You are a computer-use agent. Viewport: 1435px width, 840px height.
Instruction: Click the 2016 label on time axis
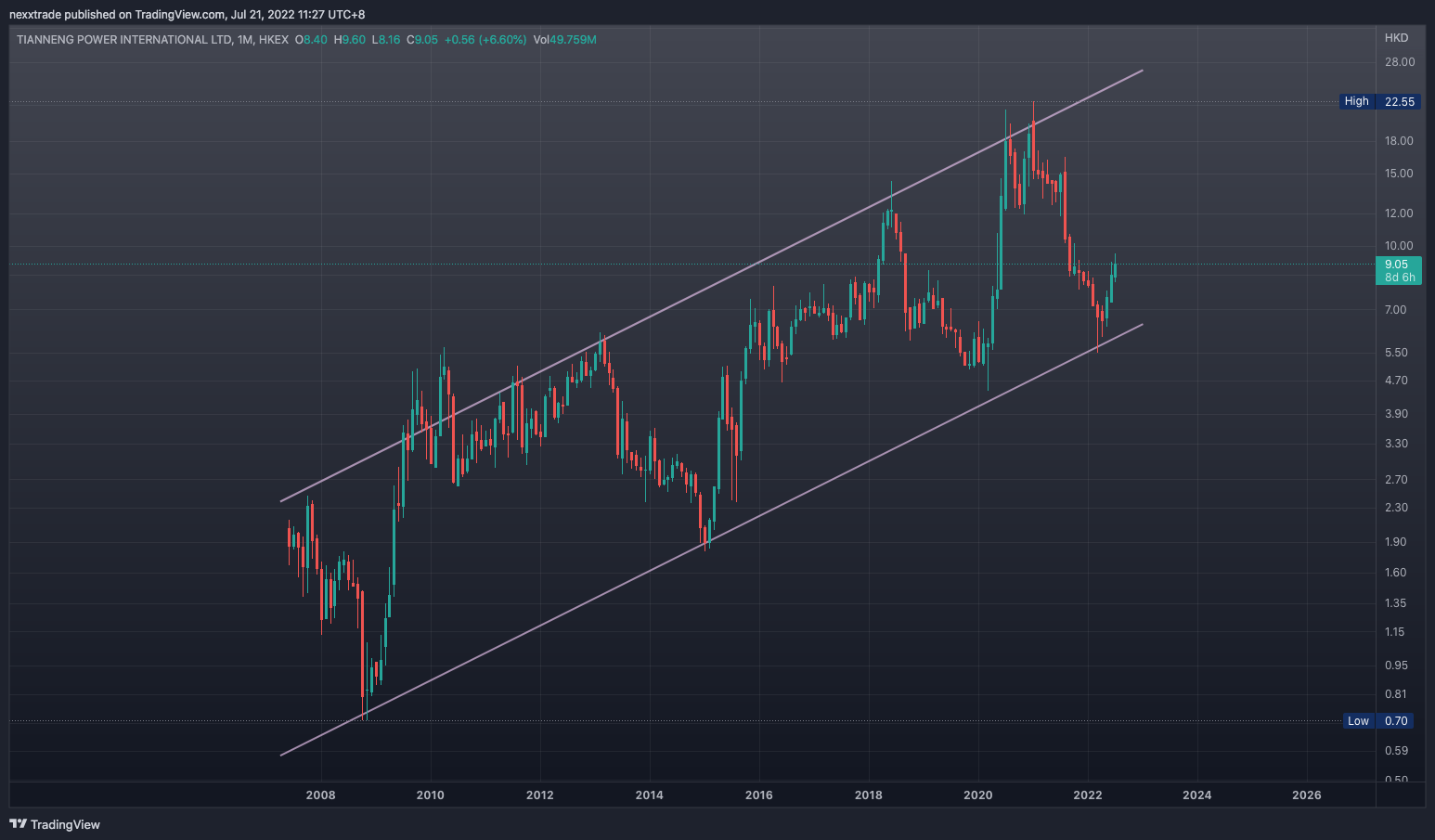tap(759, 795)
